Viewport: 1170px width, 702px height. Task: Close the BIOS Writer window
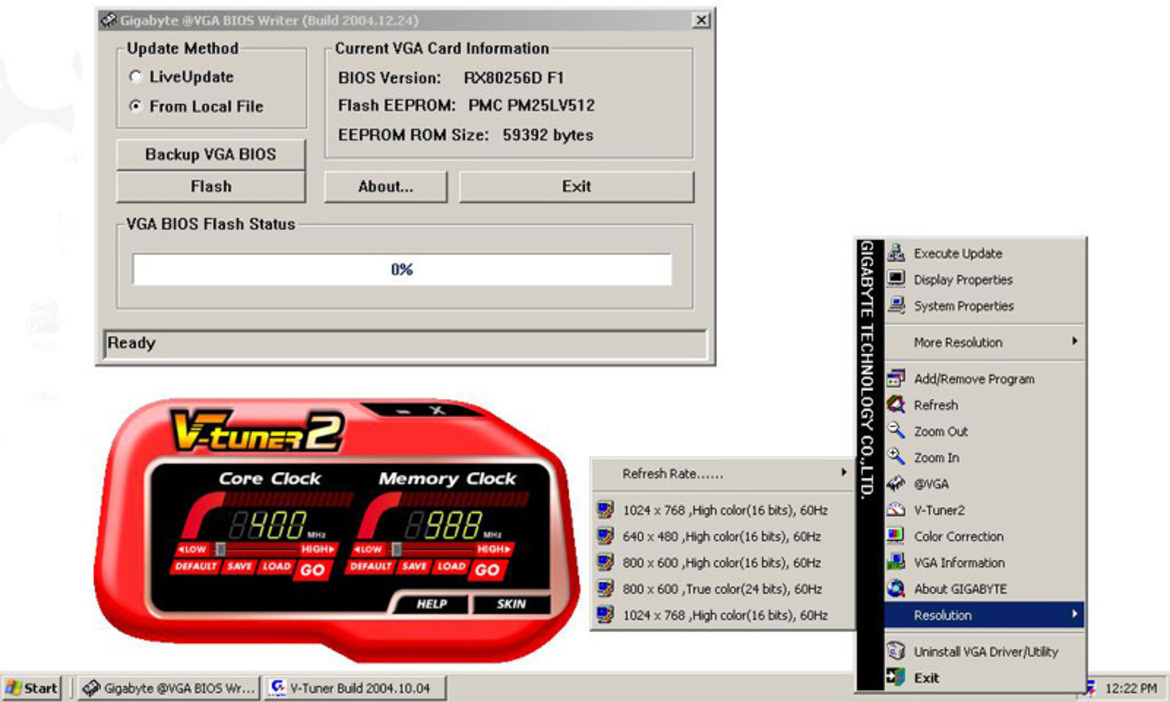(x=701, y=20)
